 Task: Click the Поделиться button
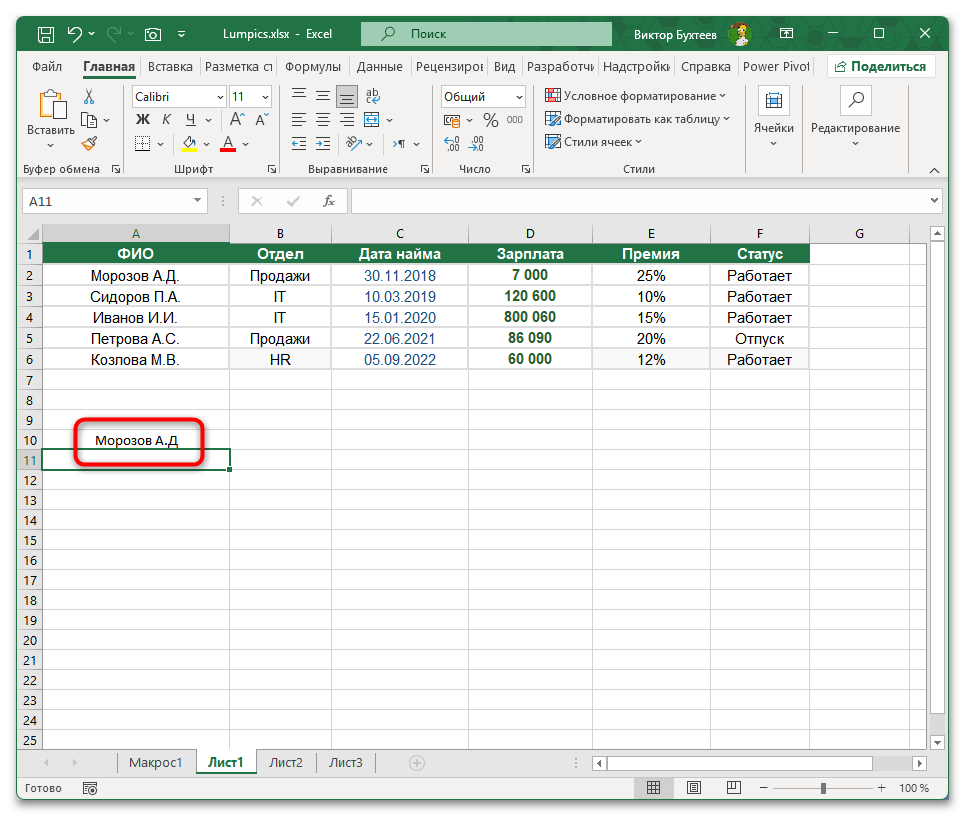click(x=880, y=66)
